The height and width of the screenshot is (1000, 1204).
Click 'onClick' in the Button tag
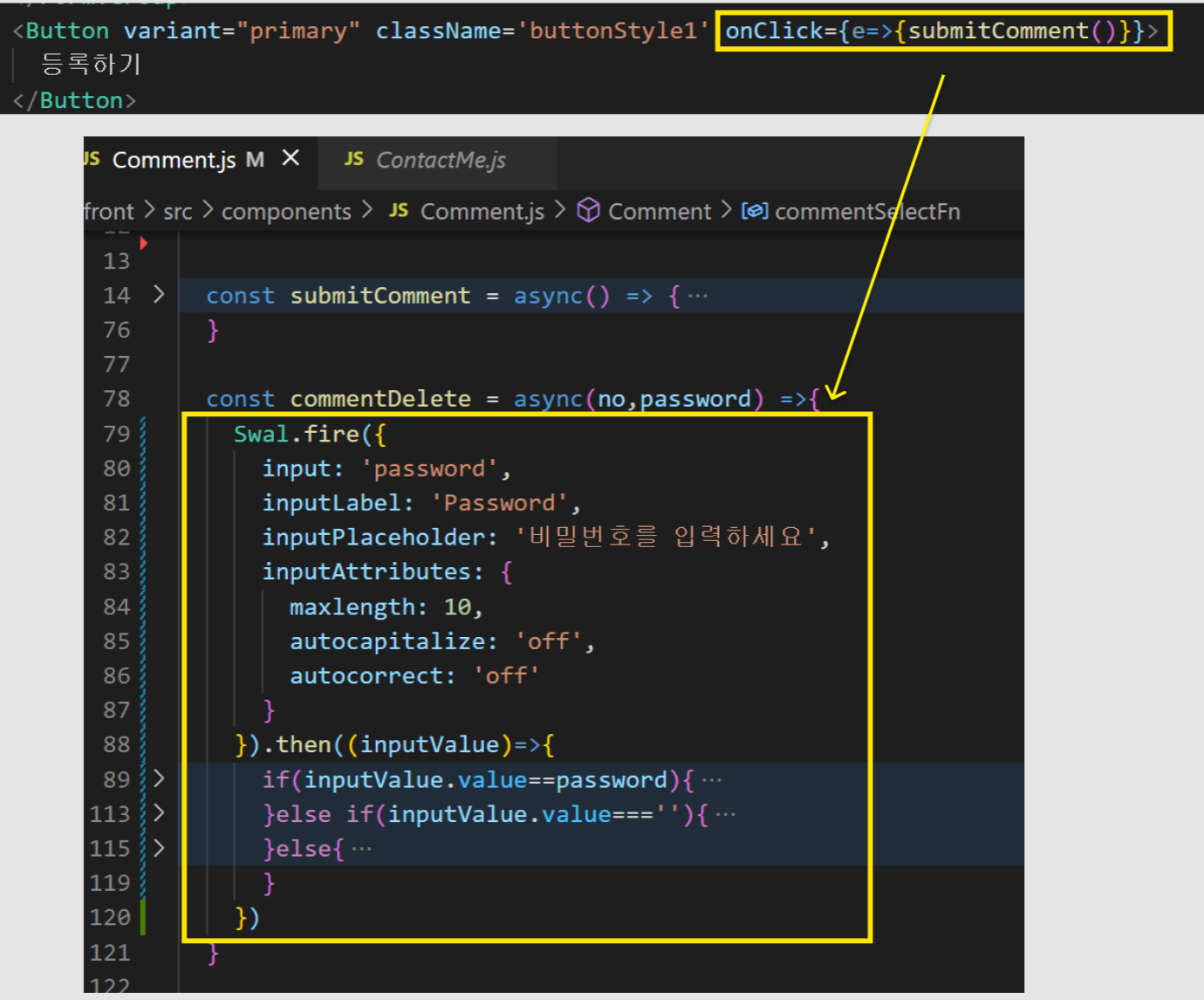(x=775, y=31)
